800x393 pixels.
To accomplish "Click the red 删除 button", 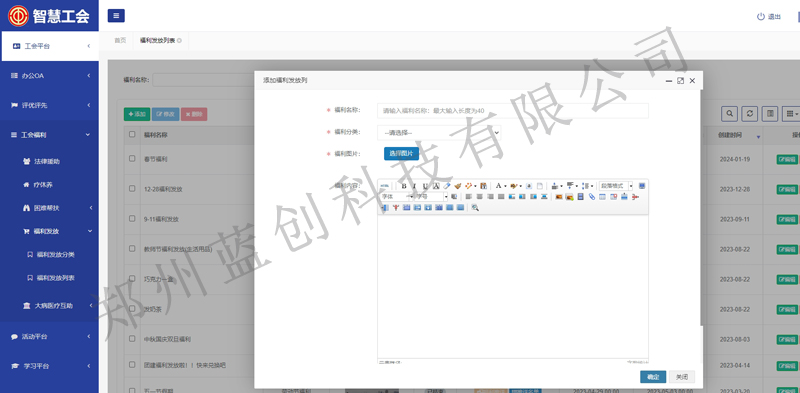I will coord(194,114).
